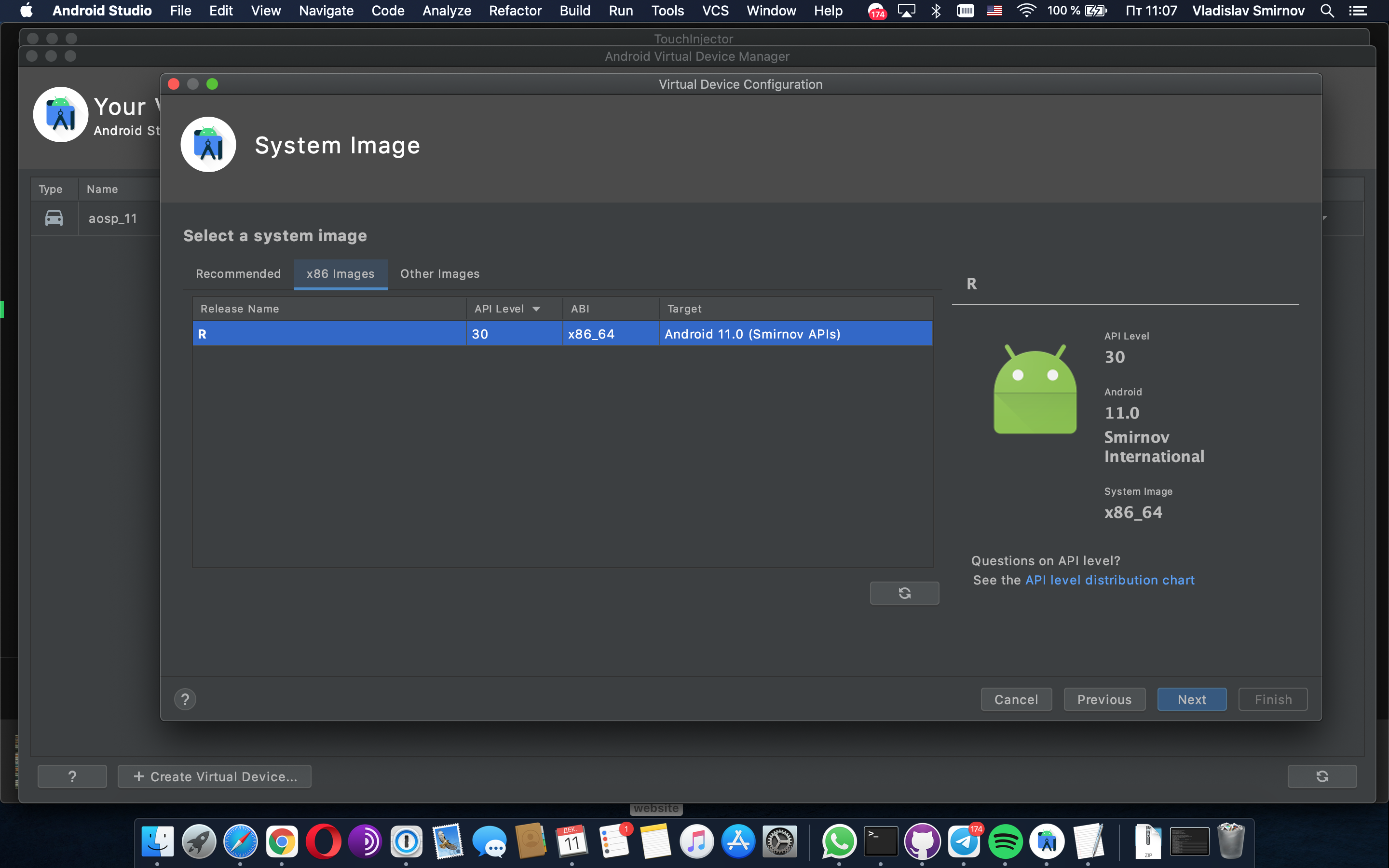
Task: Click the disabled Finish button
Action: [x=1272, y=699]
